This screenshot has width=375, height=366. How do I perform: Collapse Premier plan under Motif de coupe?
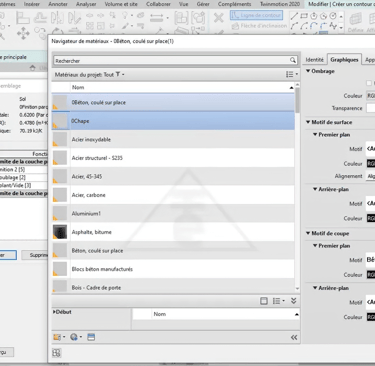tap(315, 245)
